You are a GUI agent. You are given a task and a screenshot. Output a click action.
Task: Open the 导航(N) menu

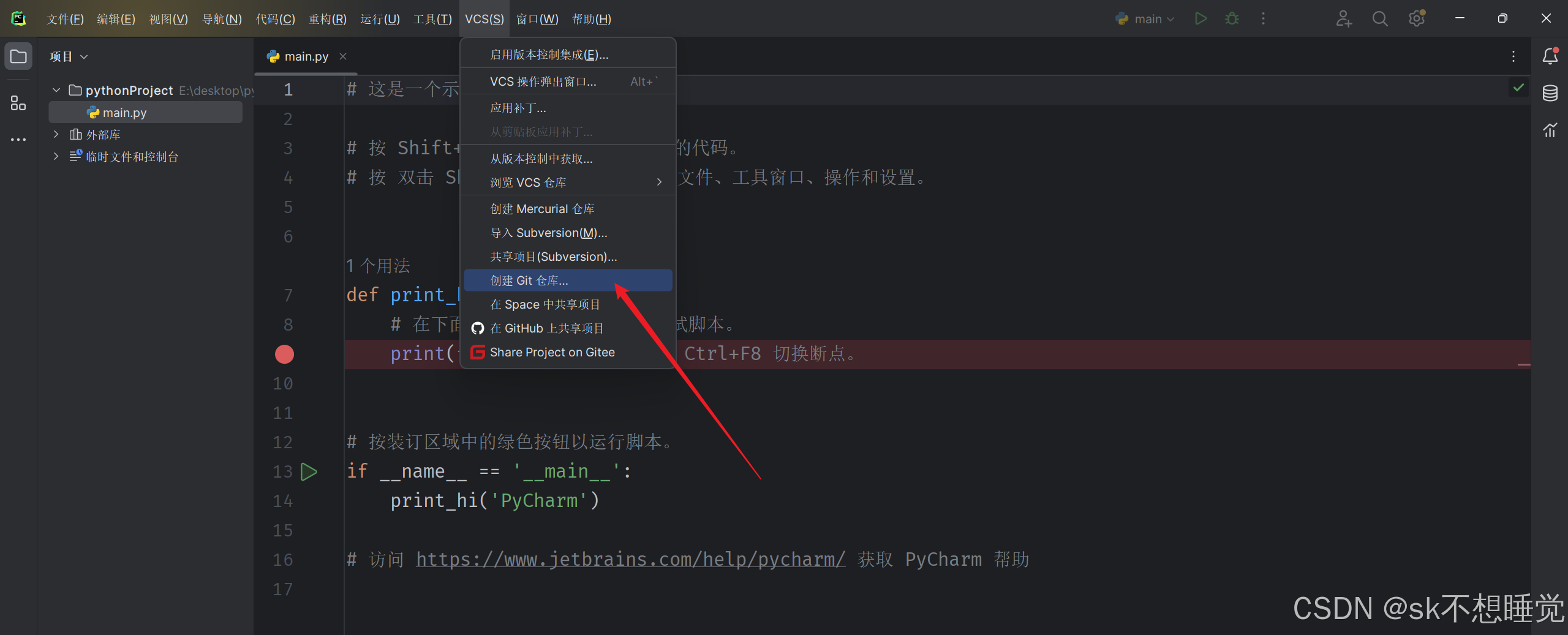pos(222,19)
